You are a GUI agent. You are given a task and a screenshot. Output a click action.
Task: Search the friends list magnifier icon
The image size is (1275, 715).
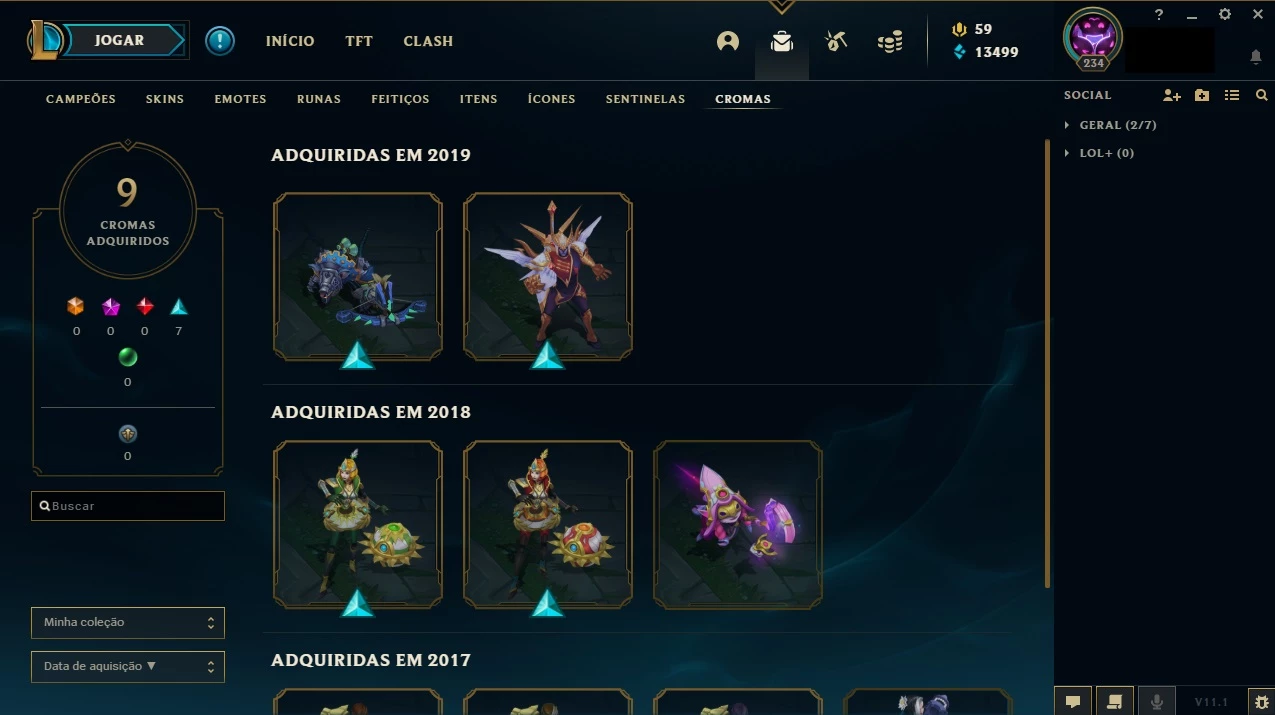click(1261, 95)
